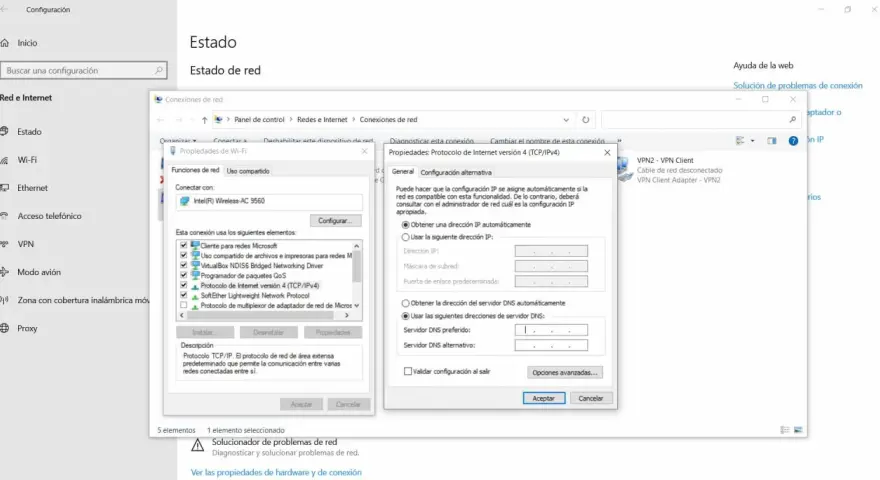Switch to Funciones de red tab
This screenshot has width=880, height=480.
click(195, 170)
